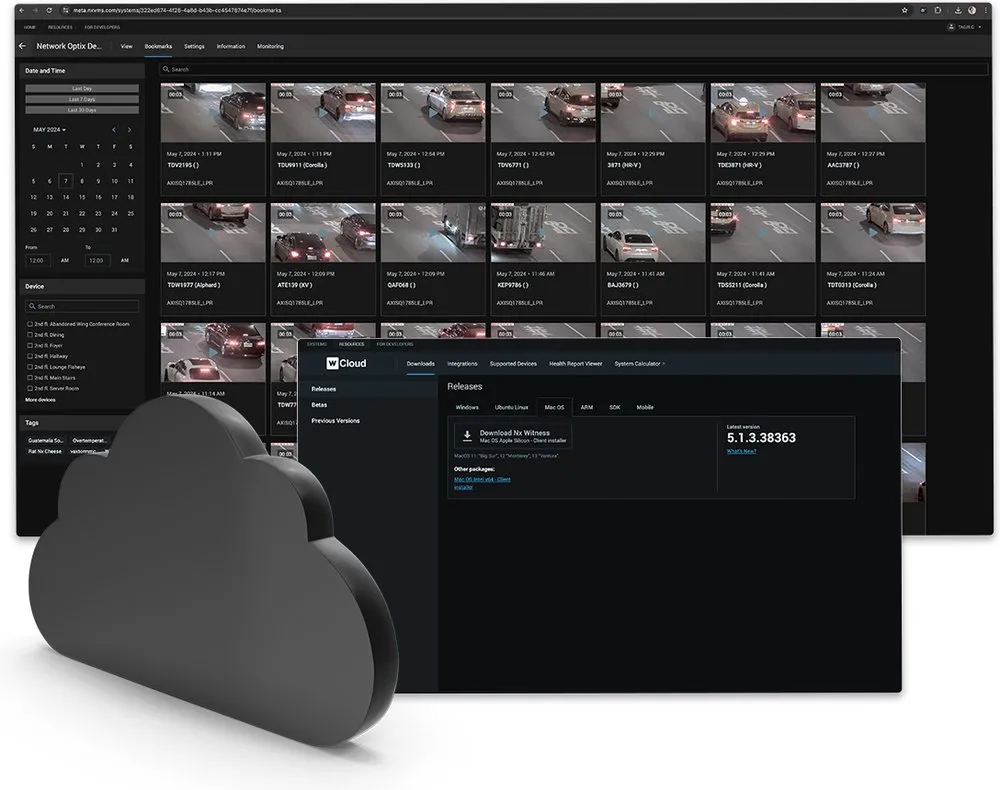Go to next month in calendar
Image resolution: width=1000 pixels, height=790 pixels.
tap(129, 129)
